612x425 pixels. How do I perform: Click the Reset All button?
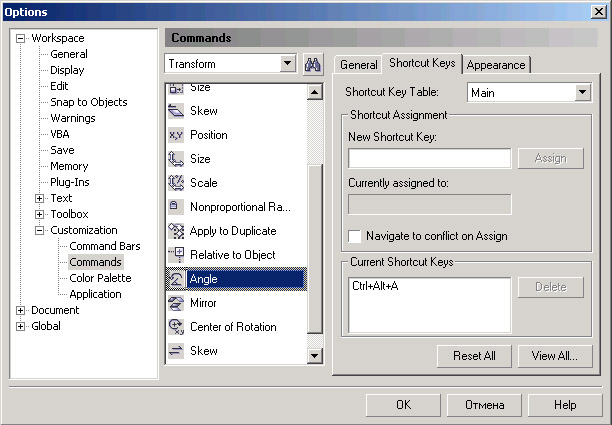coord(474,356)
